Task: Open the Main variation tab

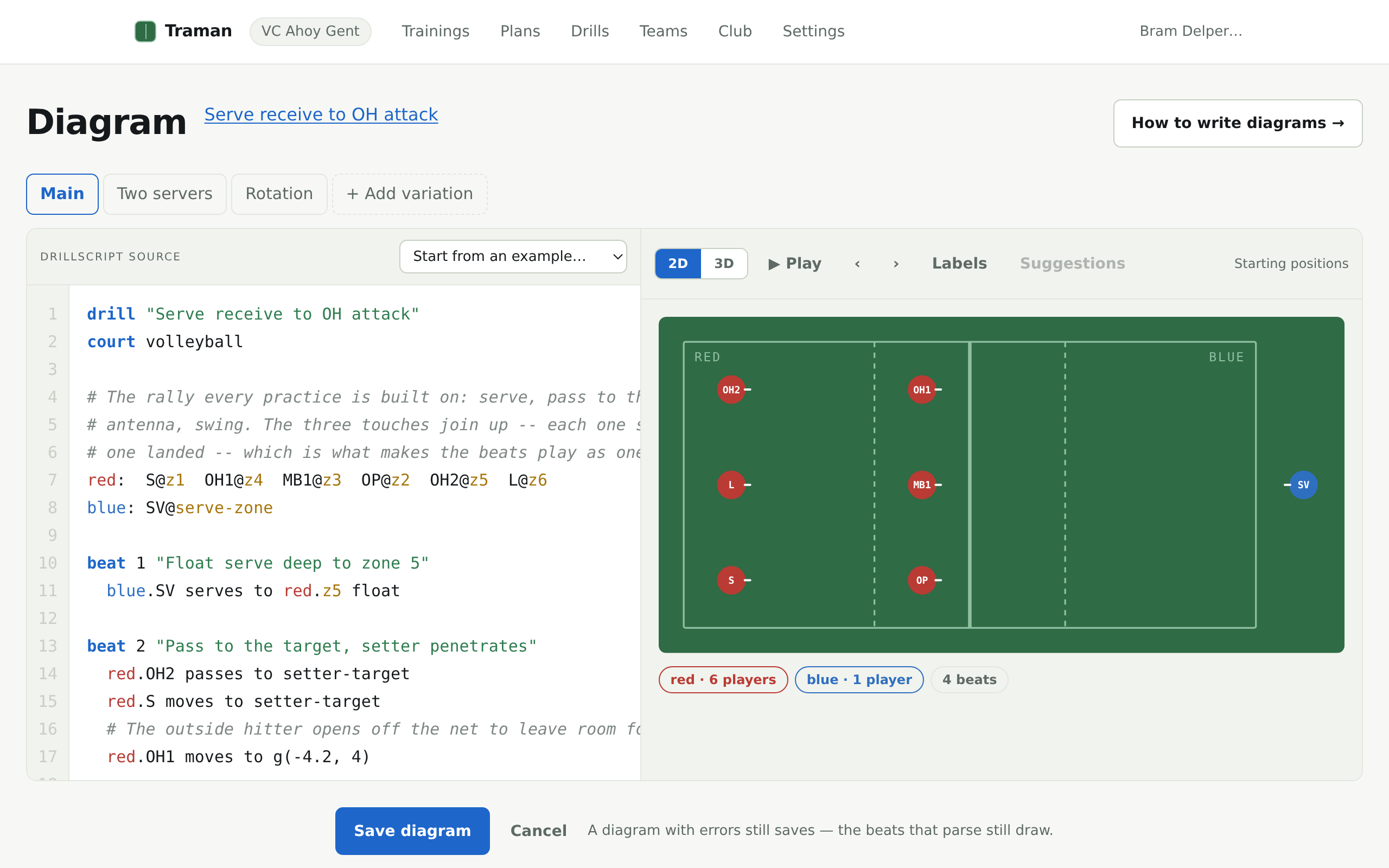Action: pyautogui.click(x=62, y=194)
